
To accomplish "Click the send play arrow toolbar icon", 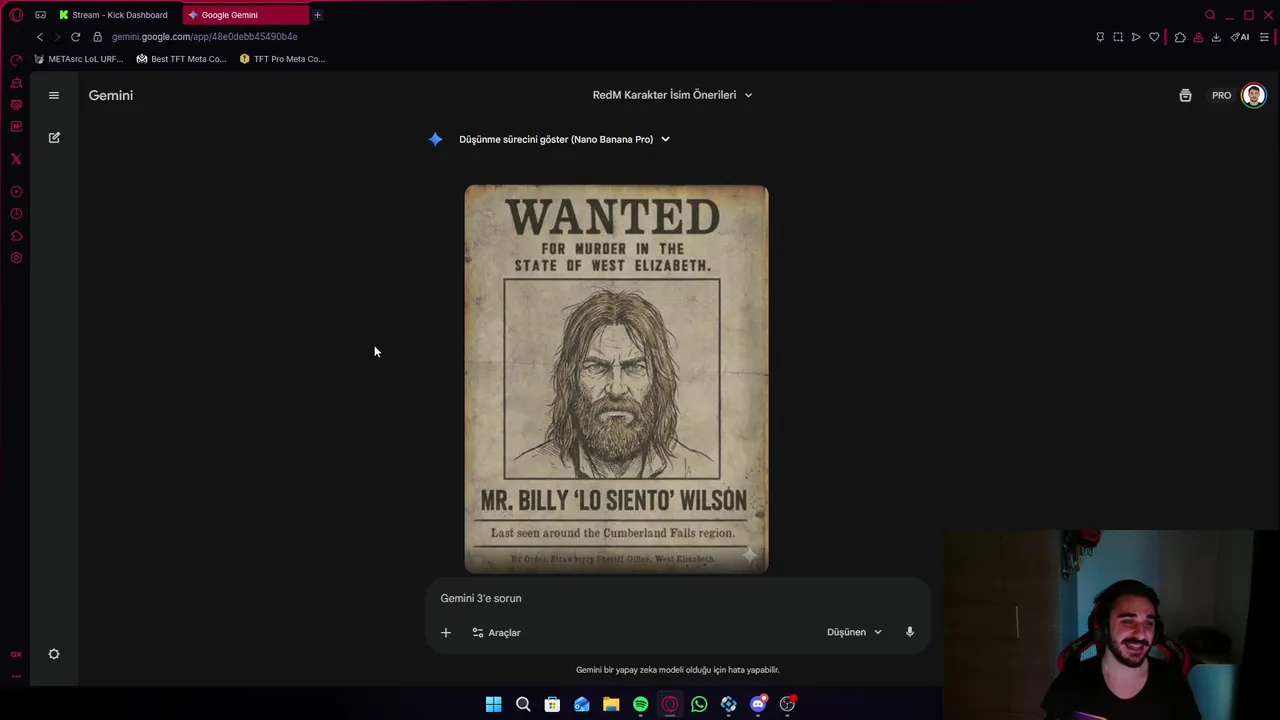I will [x=1136, y=37].
